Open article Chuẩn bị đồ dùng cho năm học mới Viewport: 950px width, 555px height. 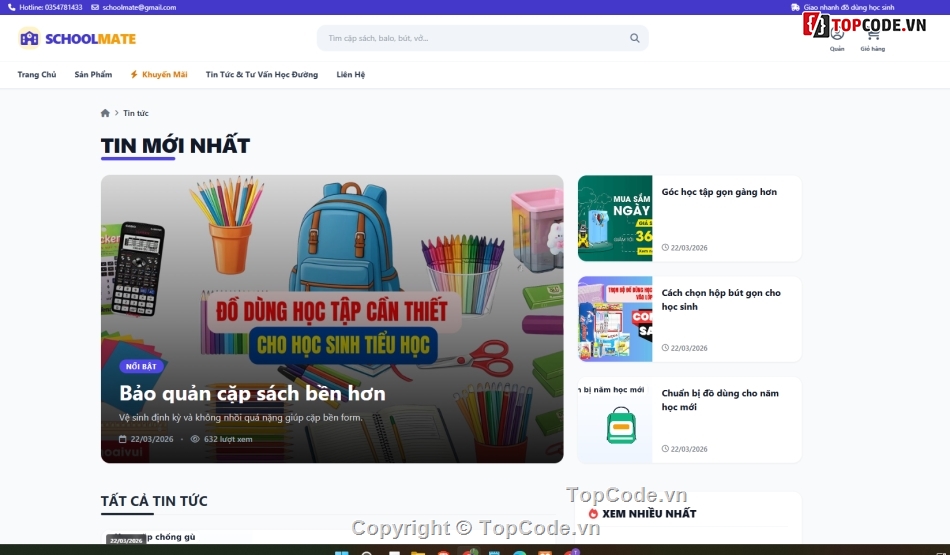[x=720, y=400]
